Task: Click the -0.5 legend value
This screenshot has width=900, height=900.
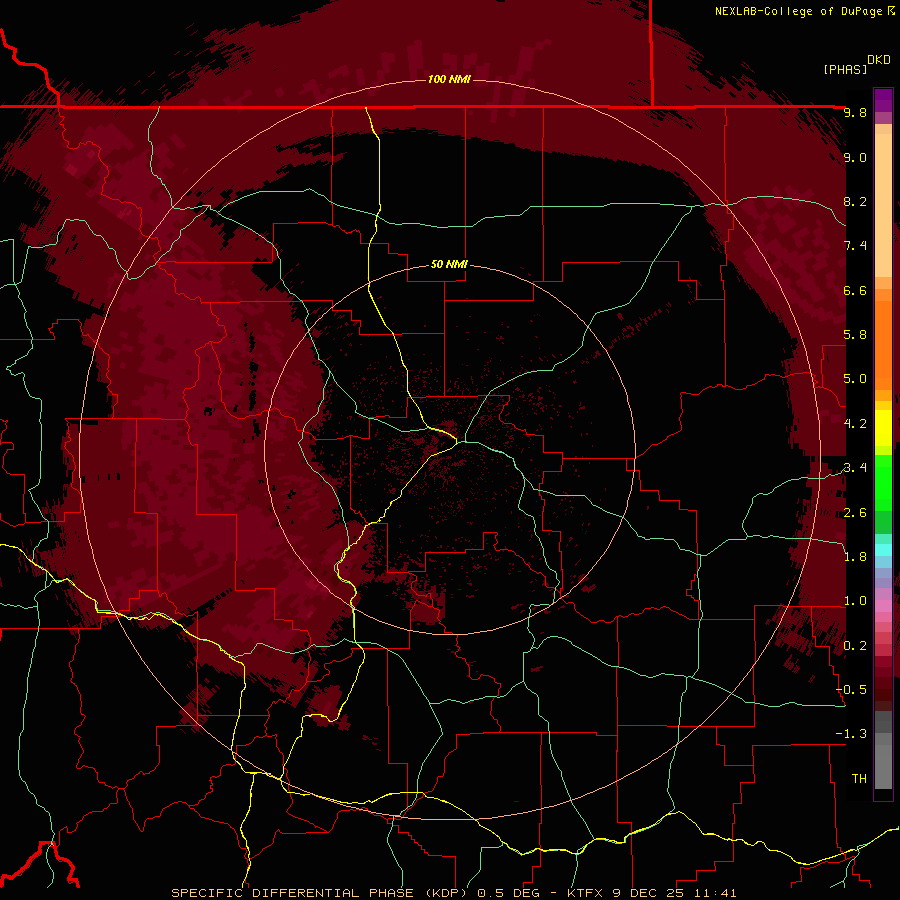Action: click(851, 690)
